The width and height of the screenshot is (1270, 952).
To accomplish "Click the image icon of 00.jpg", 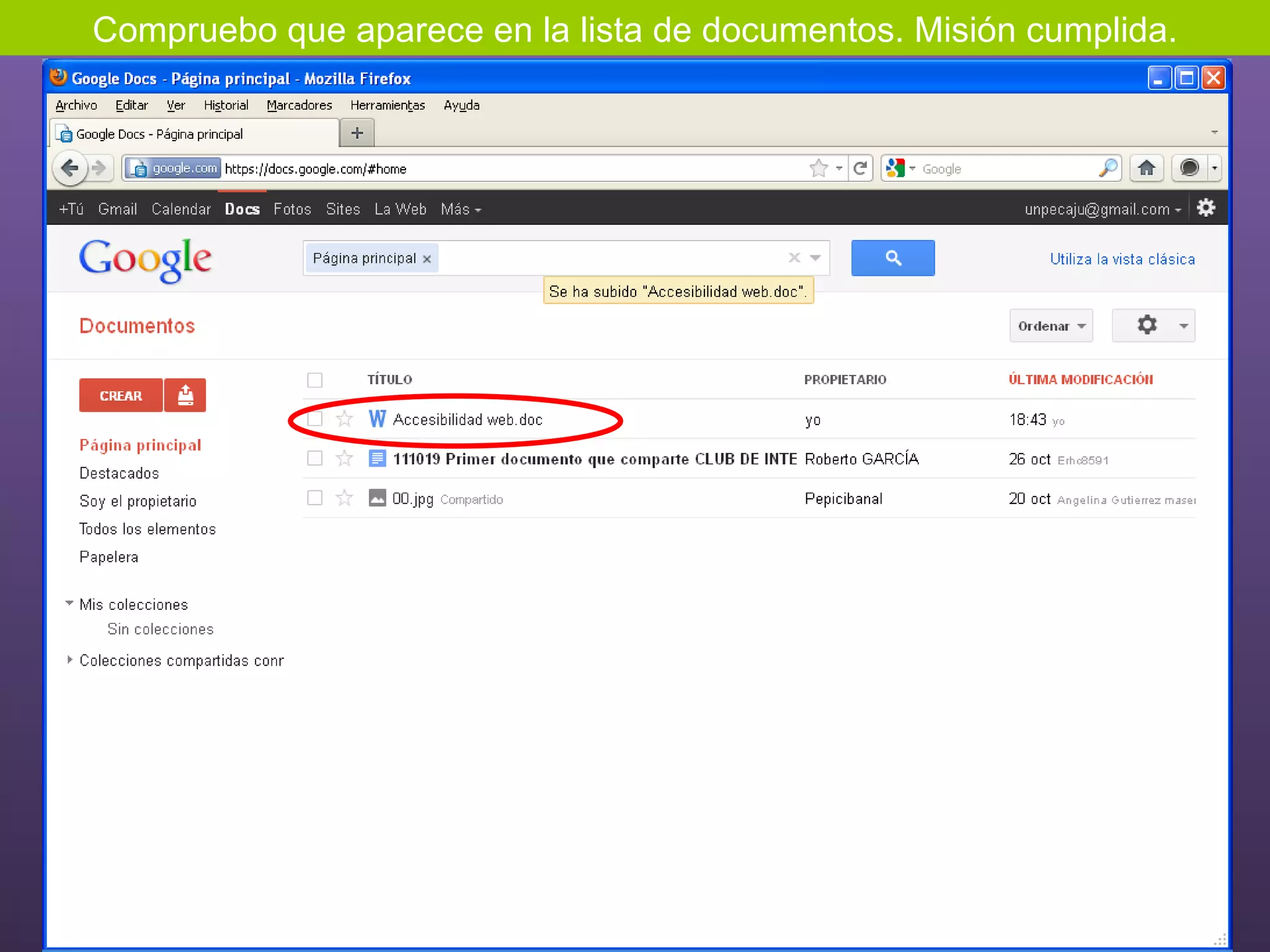I will point(377,498).
